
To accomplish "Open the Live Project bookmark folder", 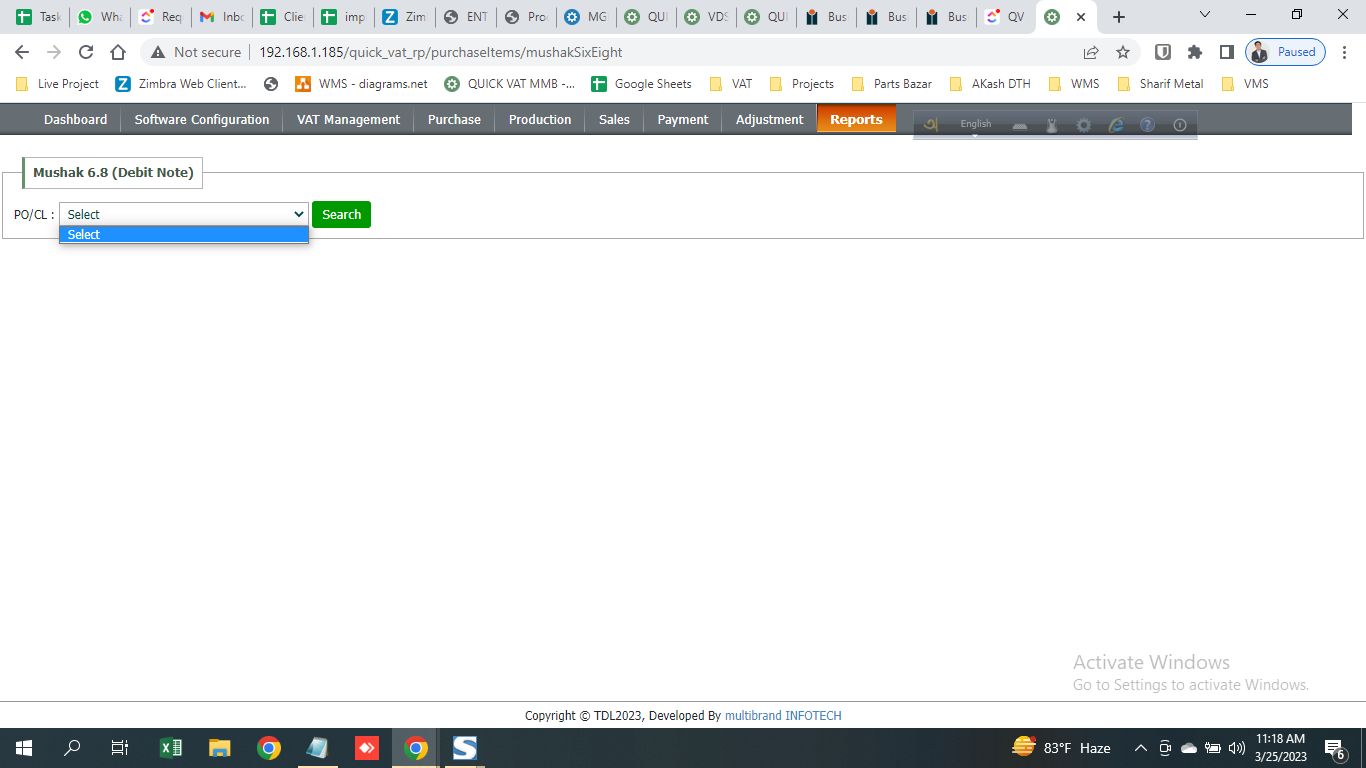I will point(58,84).
